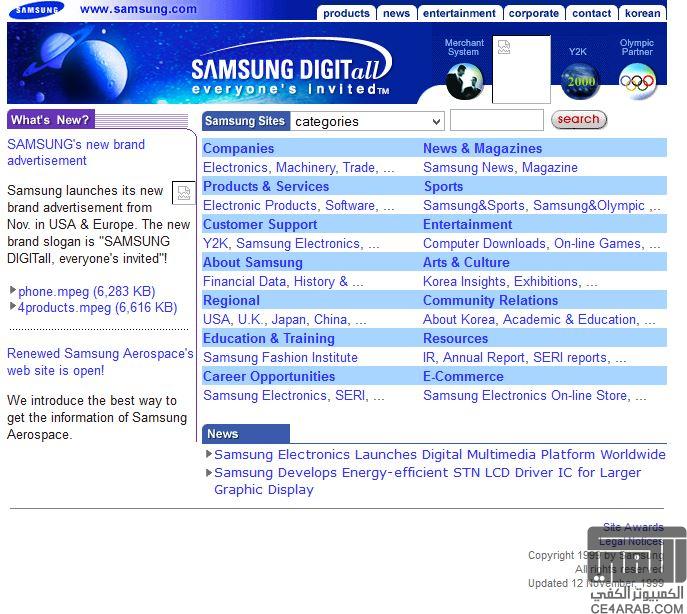Open Samsung&Sports, Samsung&Olympic link
687x614 pixels.
point(542,206)
